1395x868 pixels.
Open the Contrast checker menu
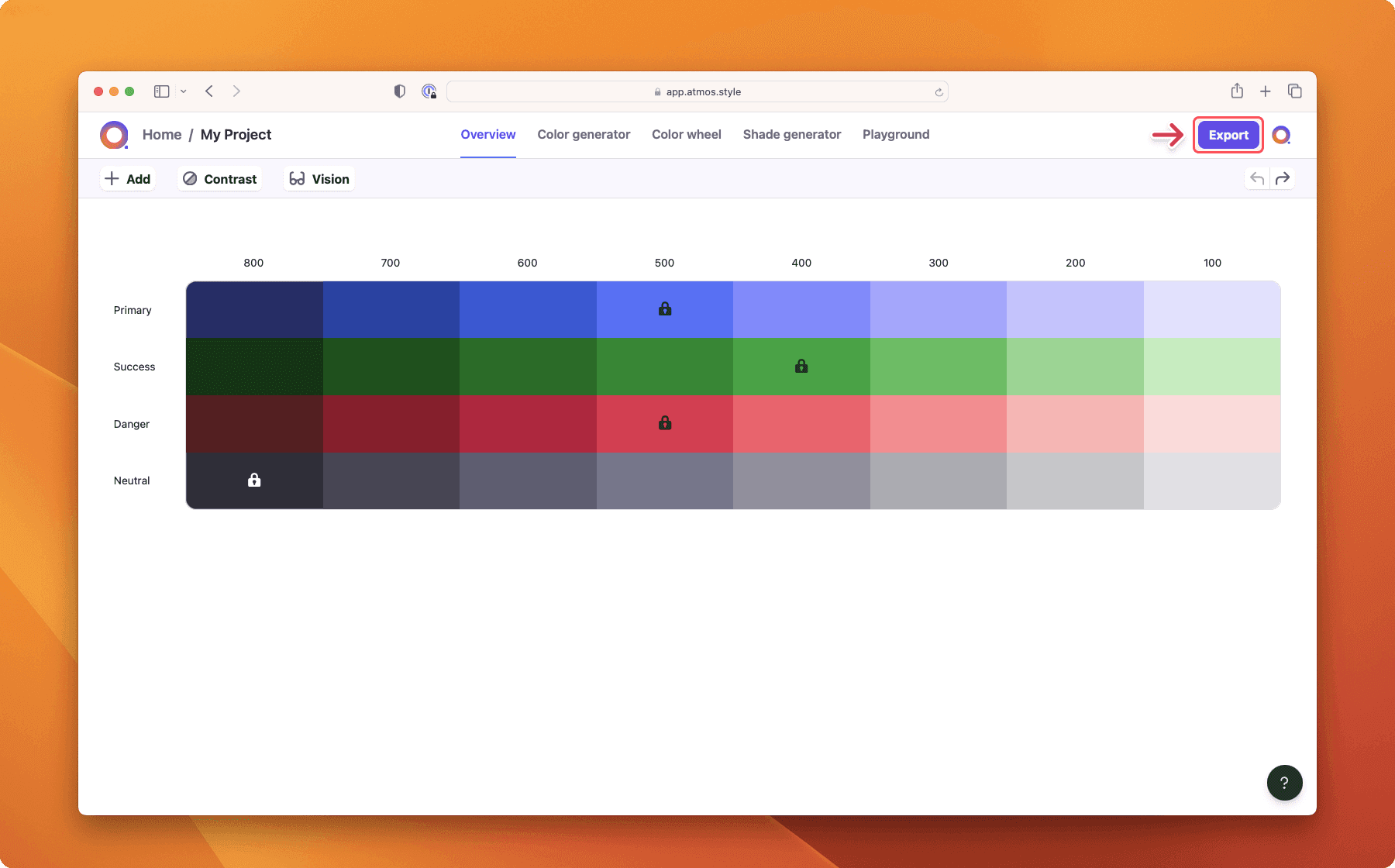[220, 179]
